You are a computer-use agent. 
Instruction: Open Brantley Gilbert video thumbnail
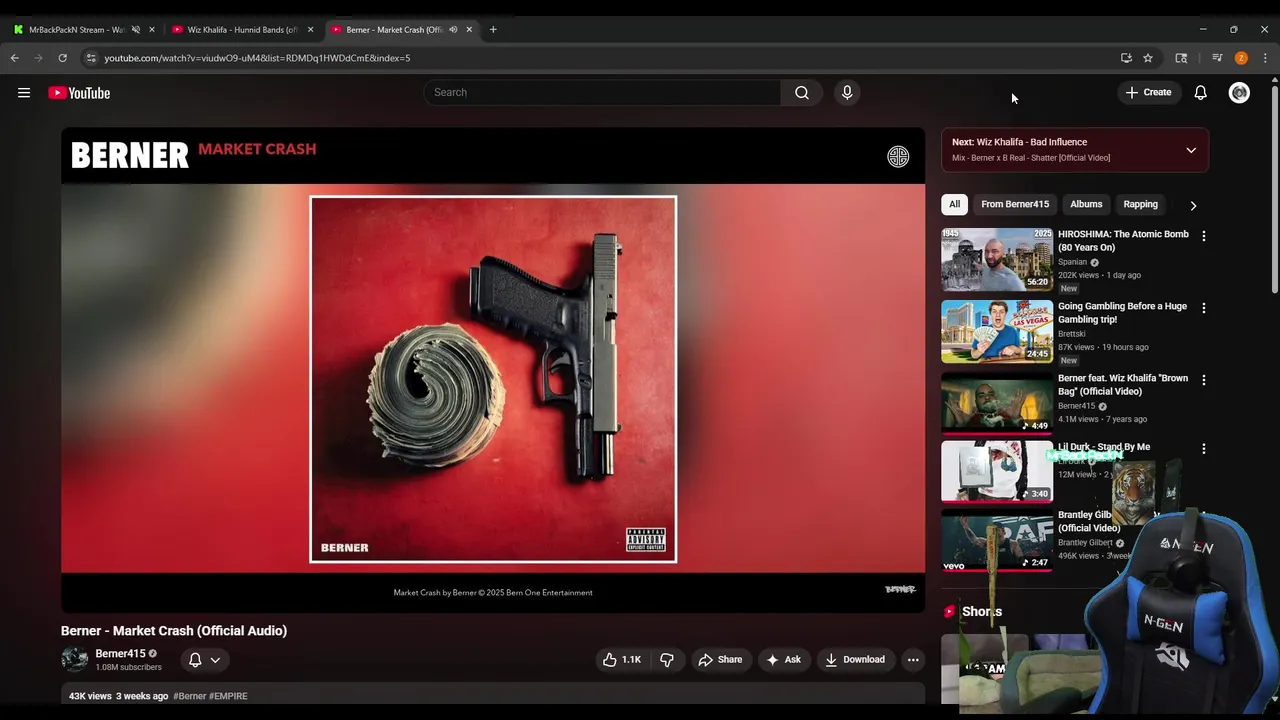[x=997, y=541]
